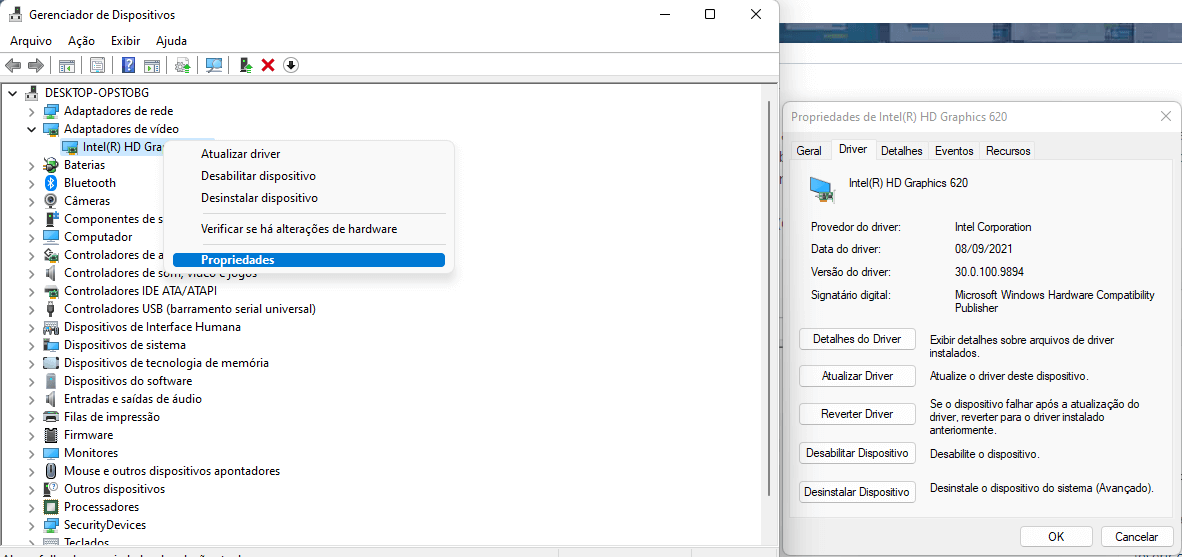
Task: Switch to the Eventos tab
Action: pos(954,151)
